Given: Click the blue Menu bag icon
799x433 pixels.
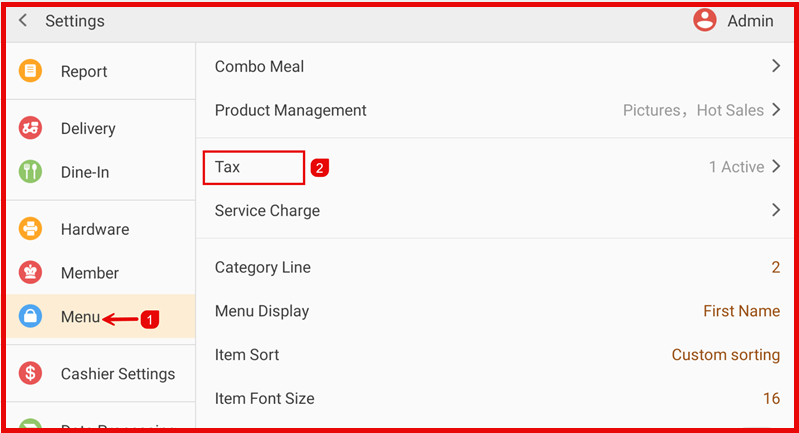Looking at the screenshot, I should [x=31, y=317].
